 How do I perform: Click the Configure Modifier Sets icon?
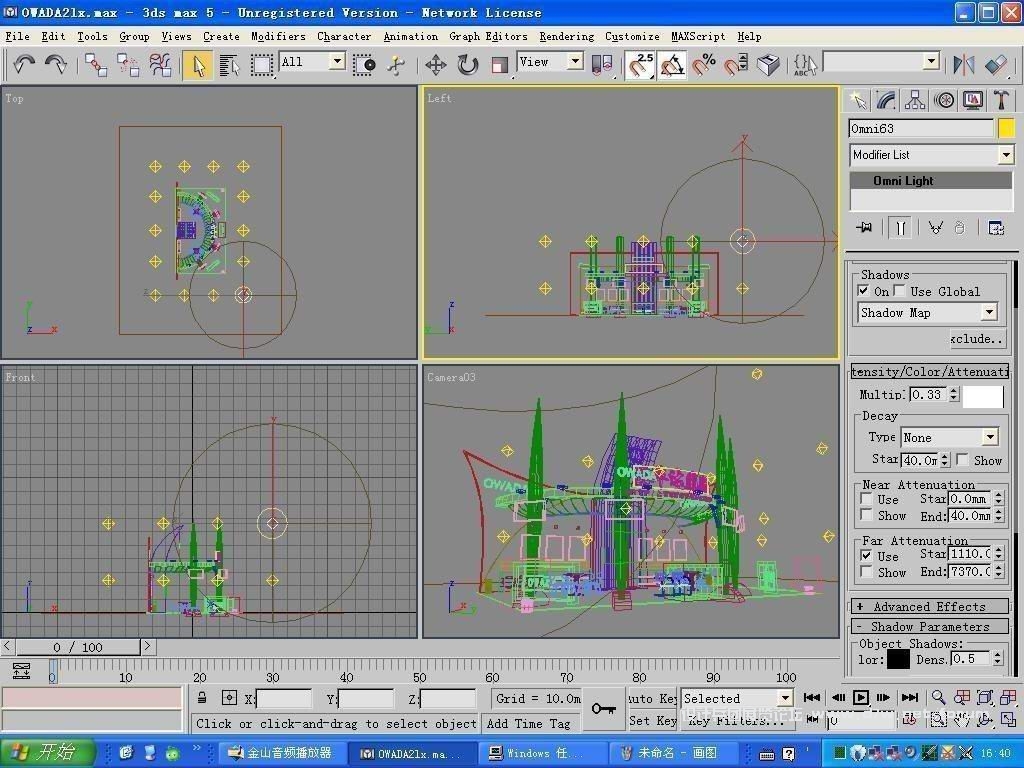pyautogui.click(x=996, y=227)
